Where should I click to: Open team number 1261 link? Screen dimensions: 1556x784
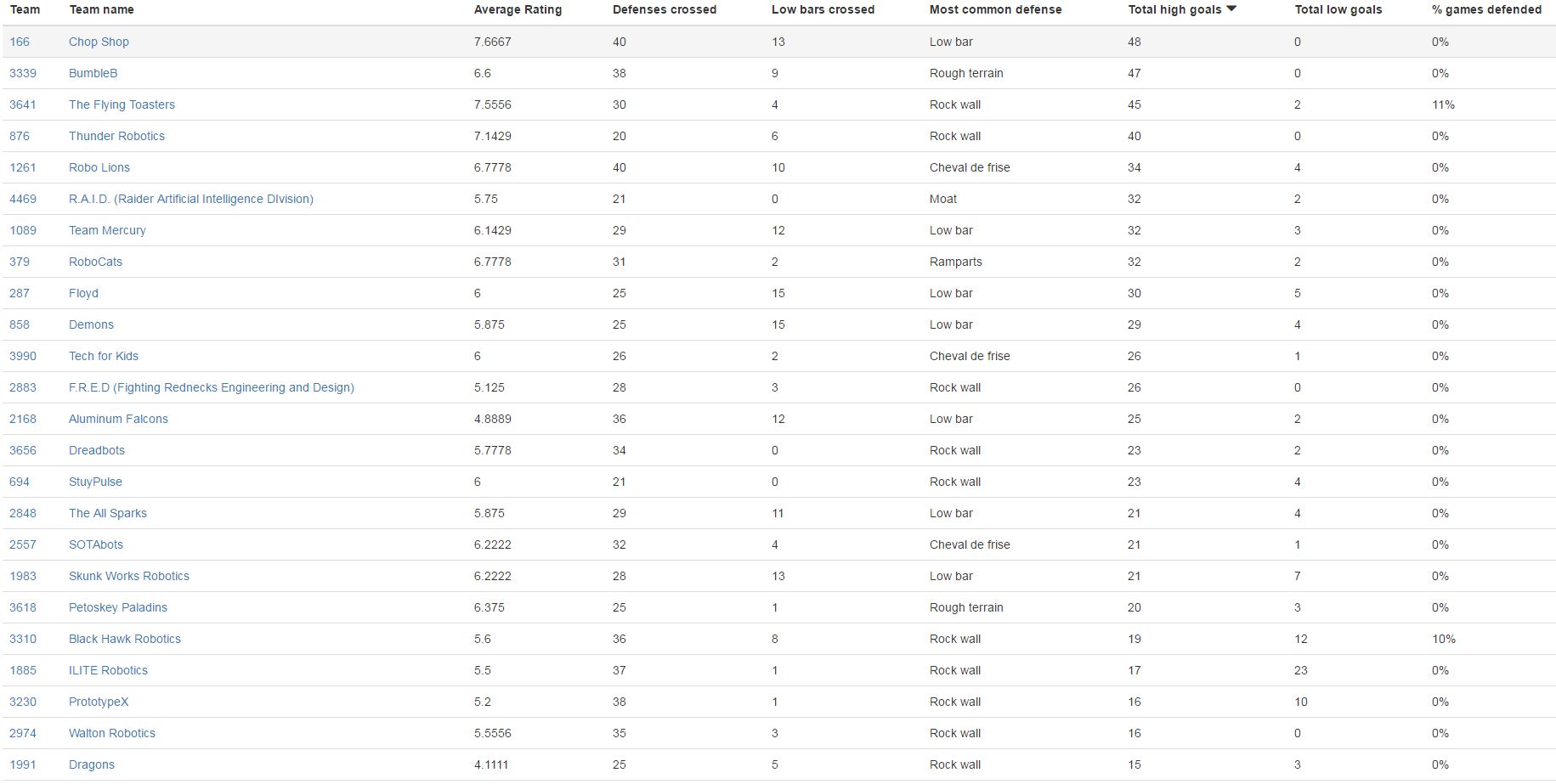click(x=23, y=167)
